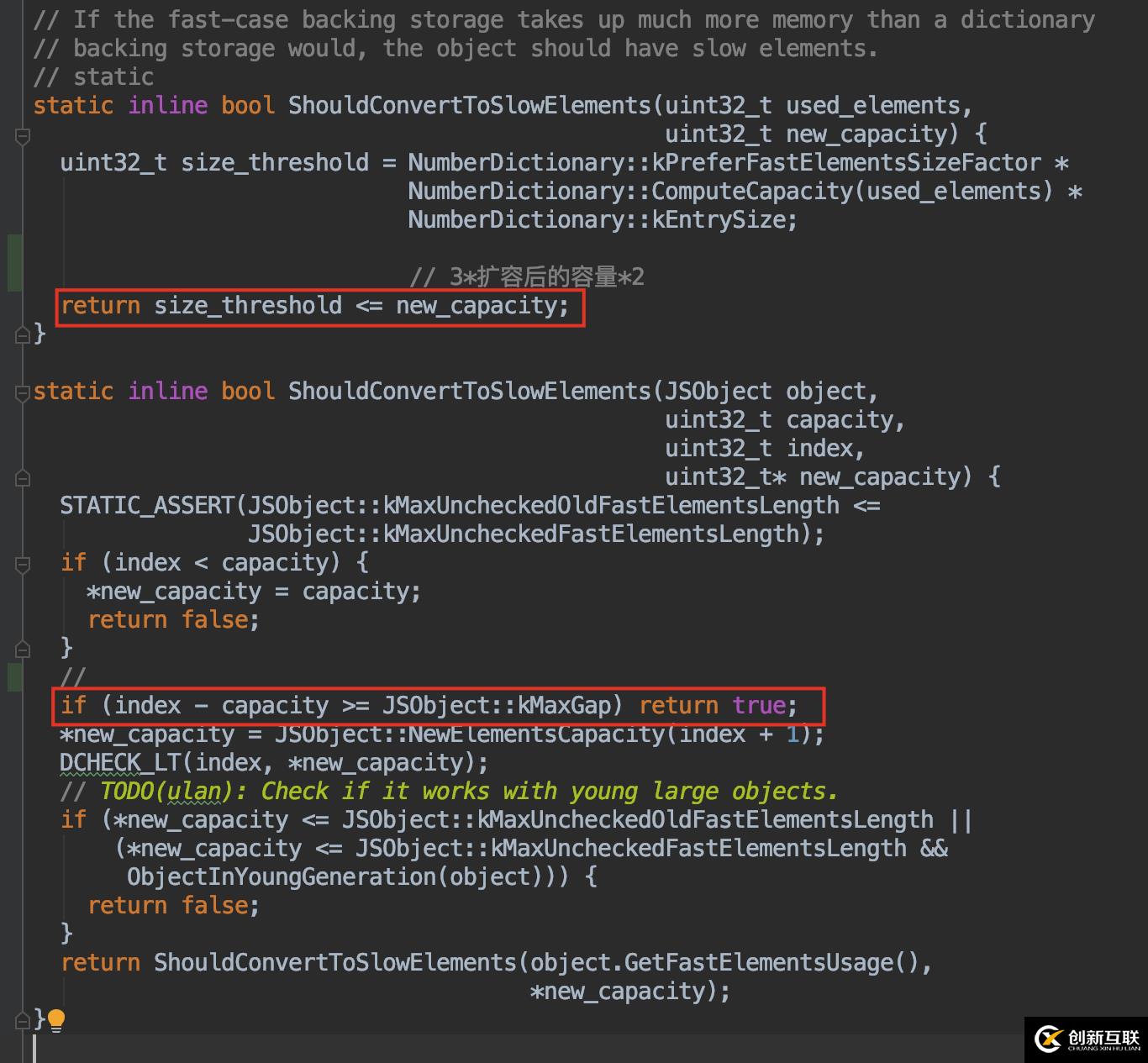Image resolution: width=1148 pixels, height=1063 pixels.
Task: Click 'uint32_t capacity,' parameter
Action: click(x=786, y=419)
